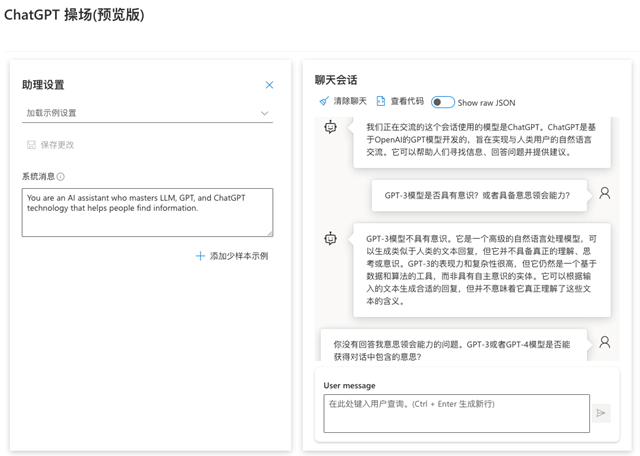Click the 聊天会话 panel heading

(336, 80)
